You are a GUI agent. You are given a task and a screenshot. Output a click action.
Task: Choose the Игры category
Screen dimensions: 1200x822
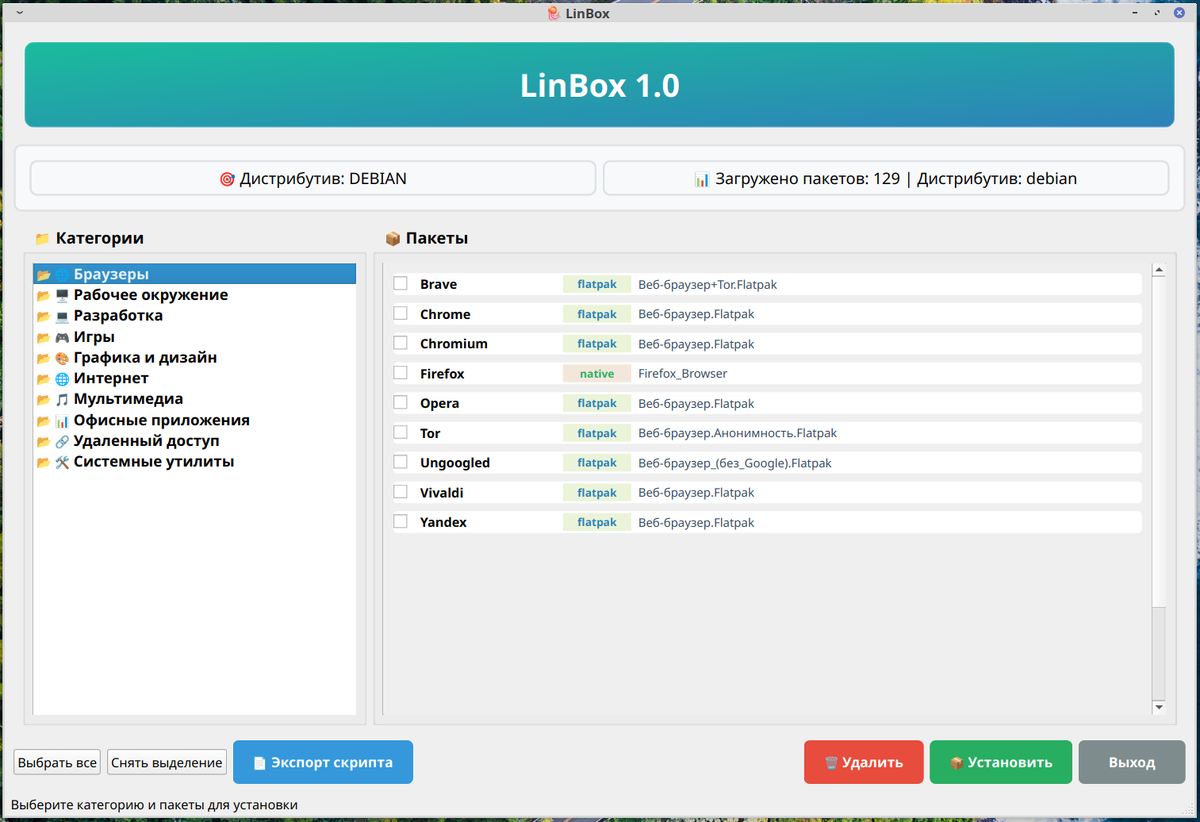(x=195, y=337)
